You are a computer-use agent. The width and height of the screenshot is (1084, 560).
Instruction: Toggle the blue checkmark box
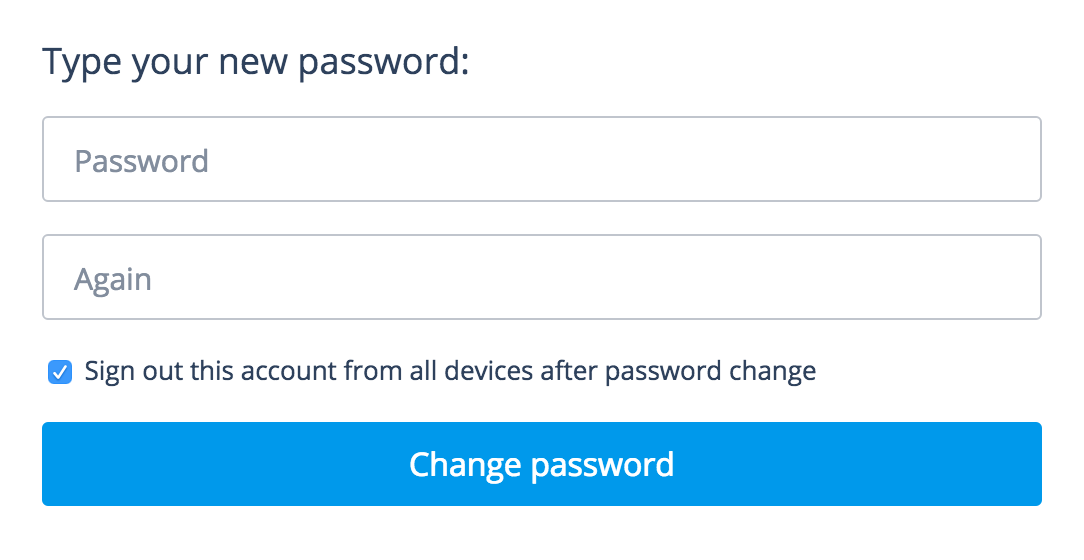pos(61,373)
